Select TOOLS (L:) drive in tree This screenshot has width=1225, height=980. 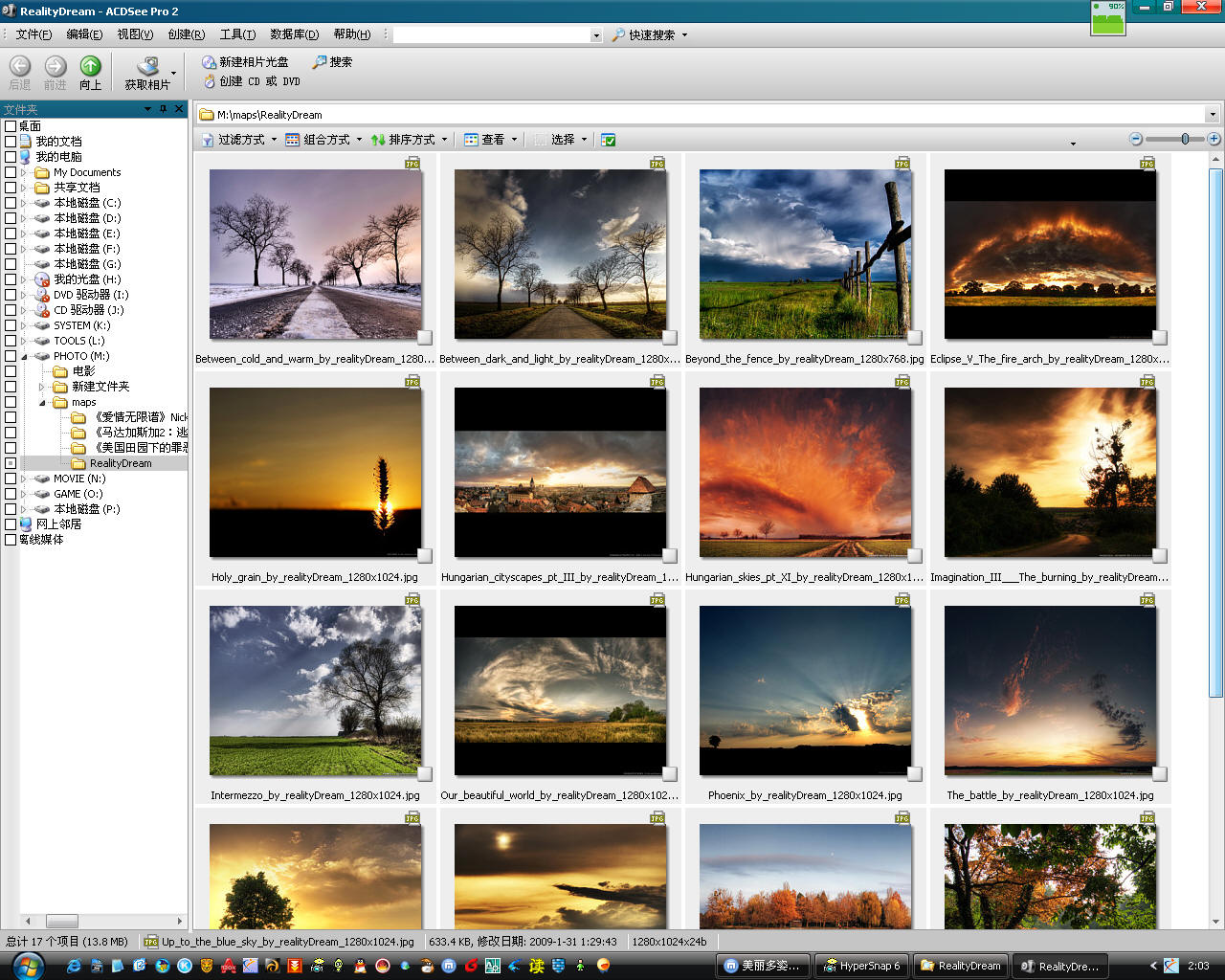[x=78, y=341]
